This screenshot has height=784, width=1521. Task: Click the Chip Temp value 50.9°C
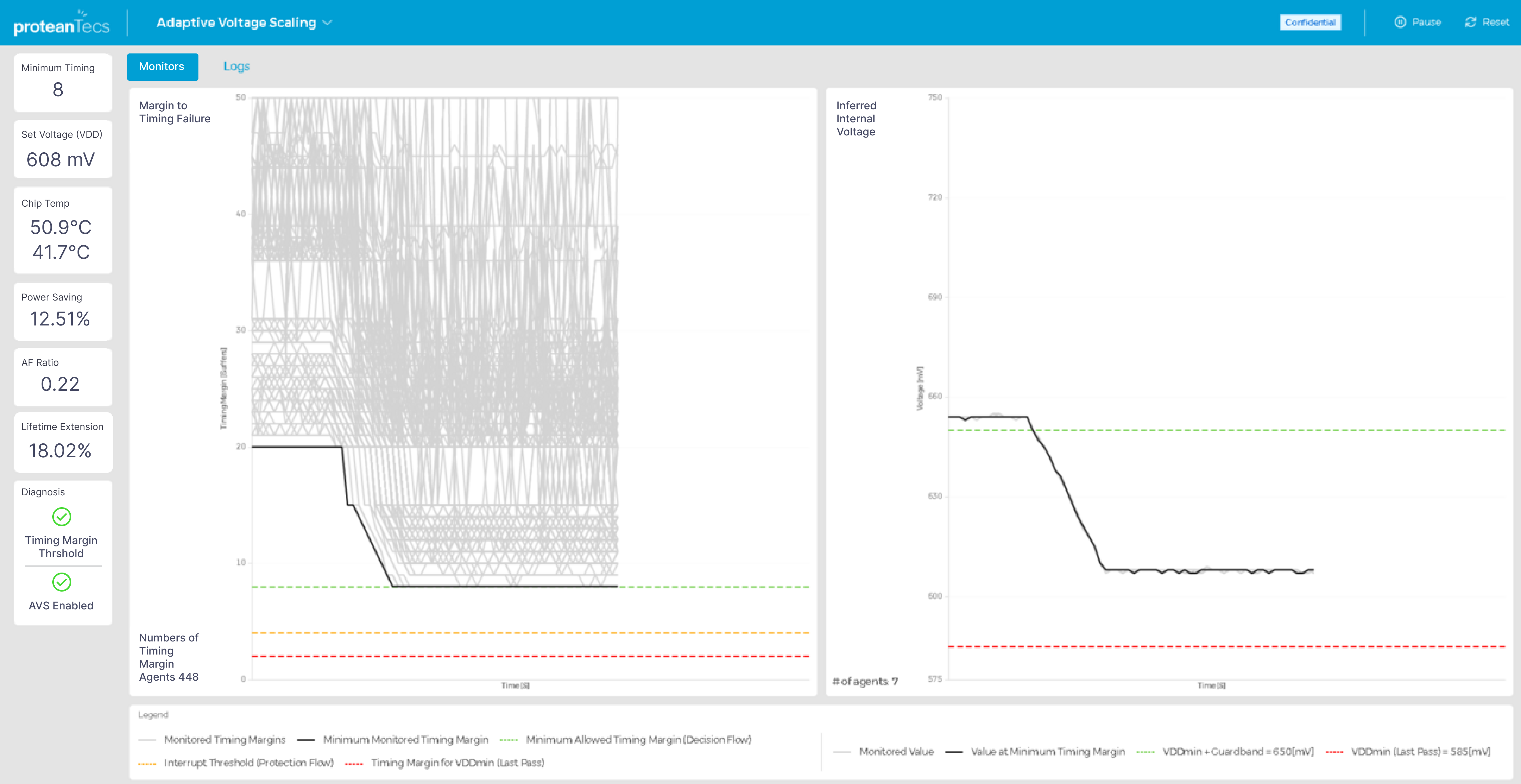point(61,227)
